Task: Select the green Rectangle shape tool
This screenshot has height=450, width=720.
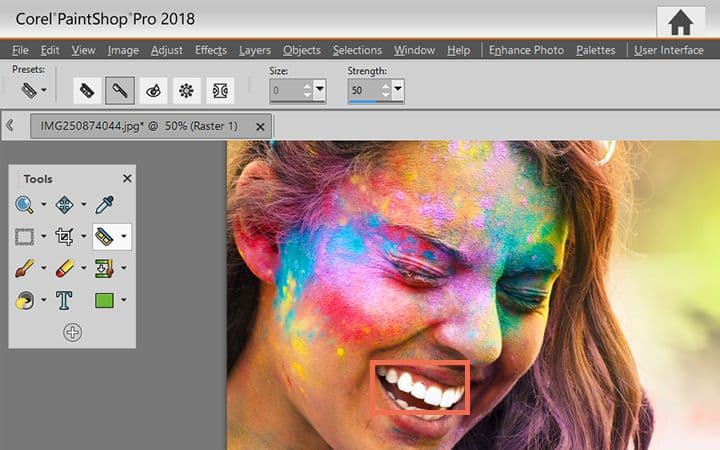Action: click(x=104, y=301)
